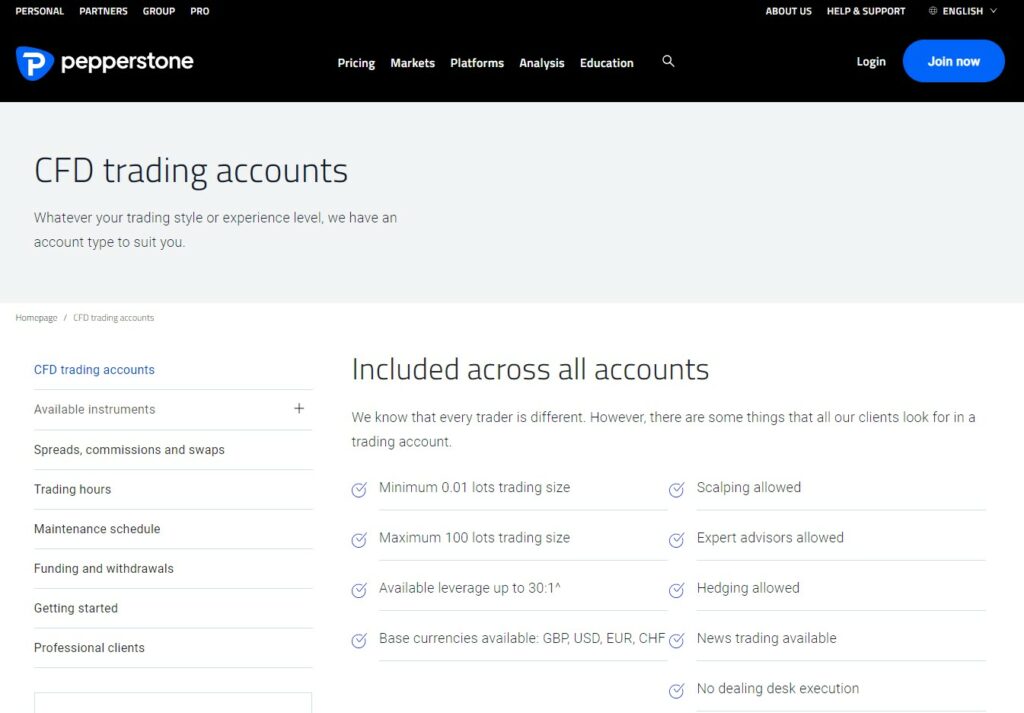The height and width of the screenshot is (713, 1024).
Task: Expand Available instruments with plus icon
Action: coord(298,409)
